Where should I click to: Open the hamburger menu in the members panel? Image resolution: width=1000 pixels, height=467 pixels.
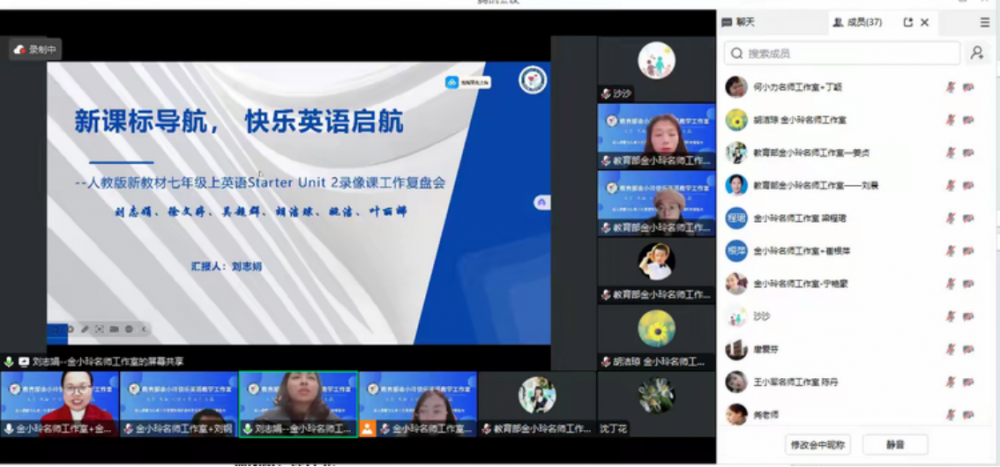985,22
